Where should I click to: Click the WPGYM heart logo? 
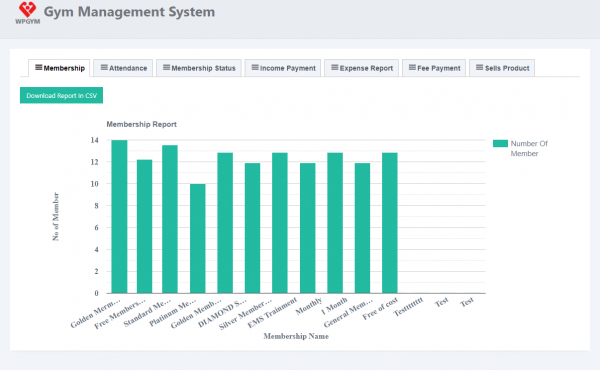coord(28,13)
